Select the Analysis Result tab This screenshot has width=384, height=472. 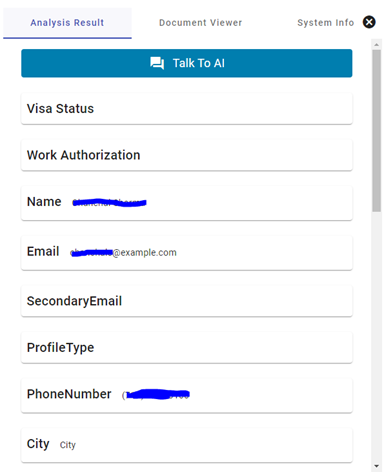[x=67, y=23]
